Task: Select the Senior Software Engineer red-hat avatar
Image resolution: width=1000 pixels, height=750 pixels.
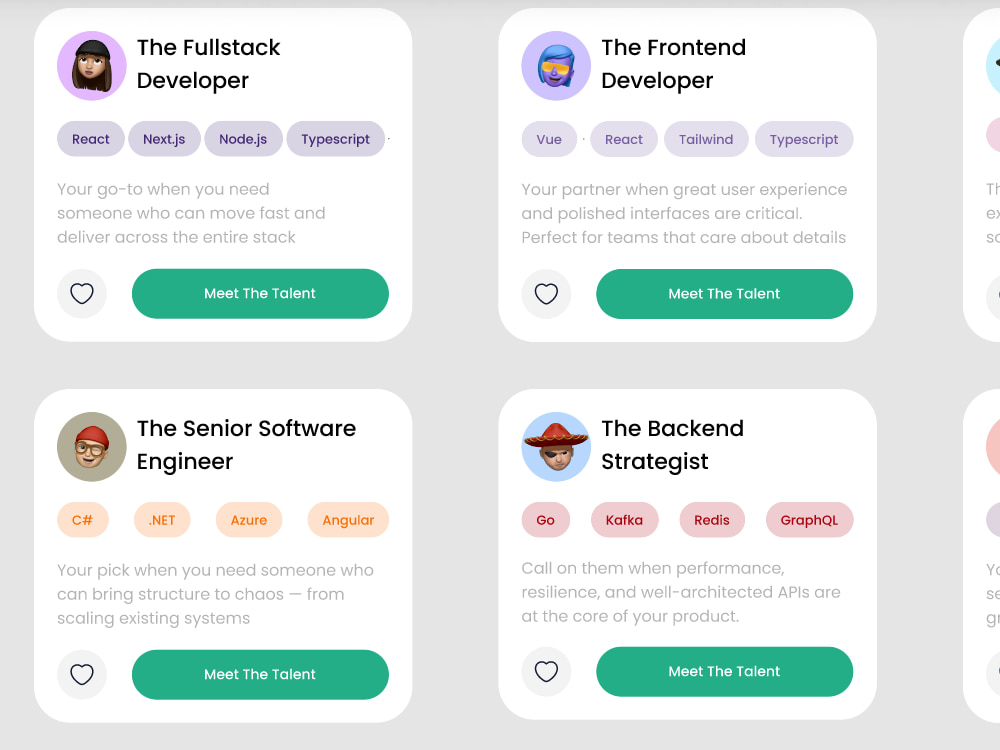Action: click(x=92, y=446)
